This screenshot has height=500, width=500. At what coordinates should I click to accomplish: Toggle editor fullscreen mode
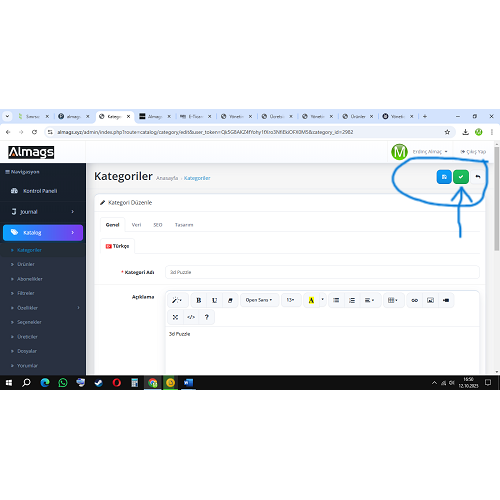coord(175,317)
